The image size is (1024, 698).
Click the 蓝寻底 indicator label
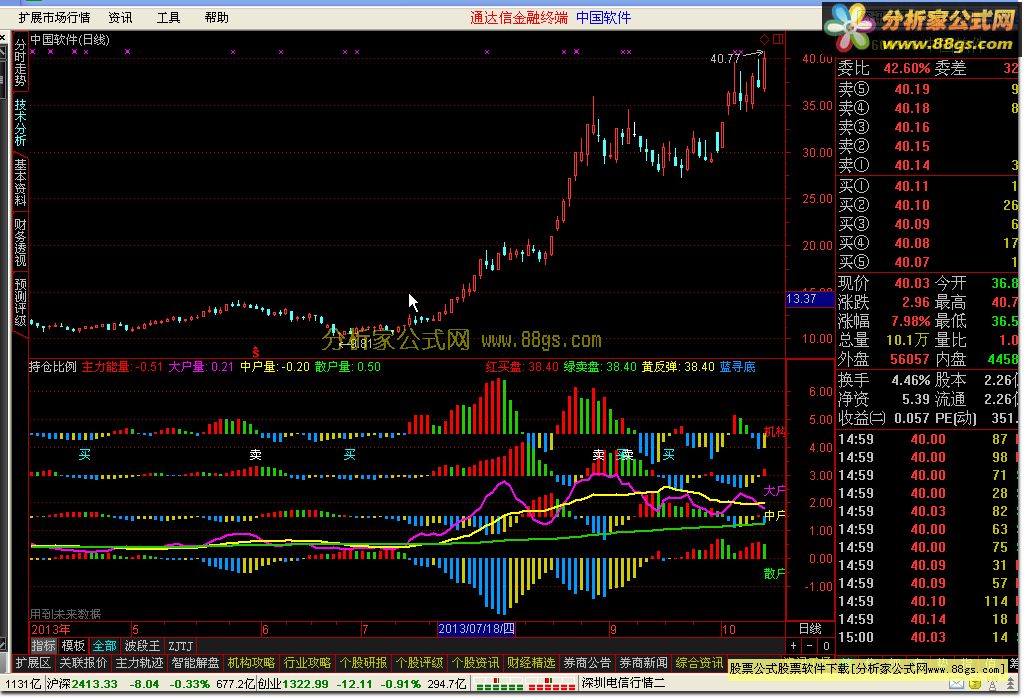(x=738, y=367)
